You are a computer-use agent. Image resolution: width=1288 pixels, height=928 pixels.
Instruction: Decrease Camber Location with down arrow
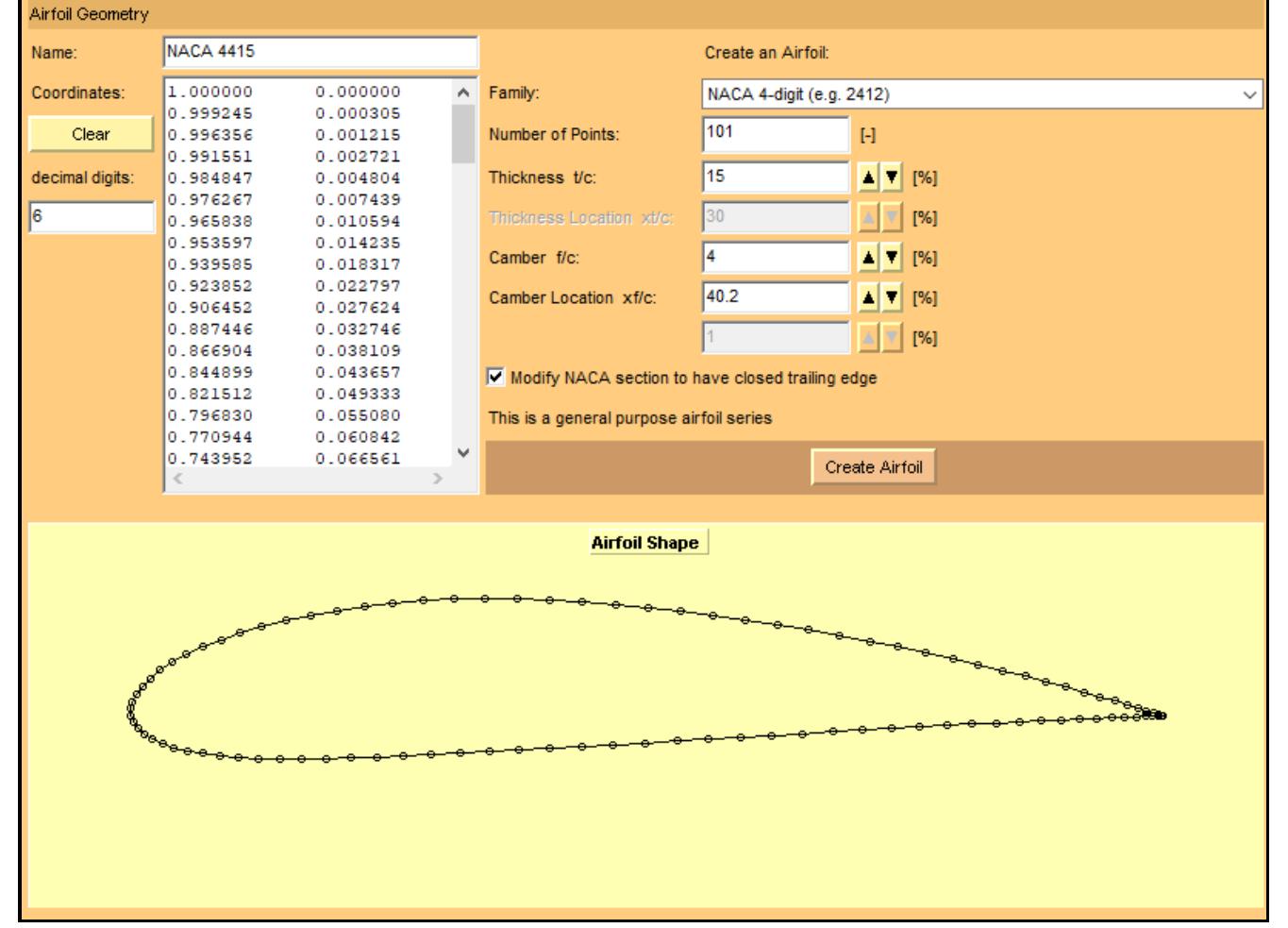tap(892, 297)
